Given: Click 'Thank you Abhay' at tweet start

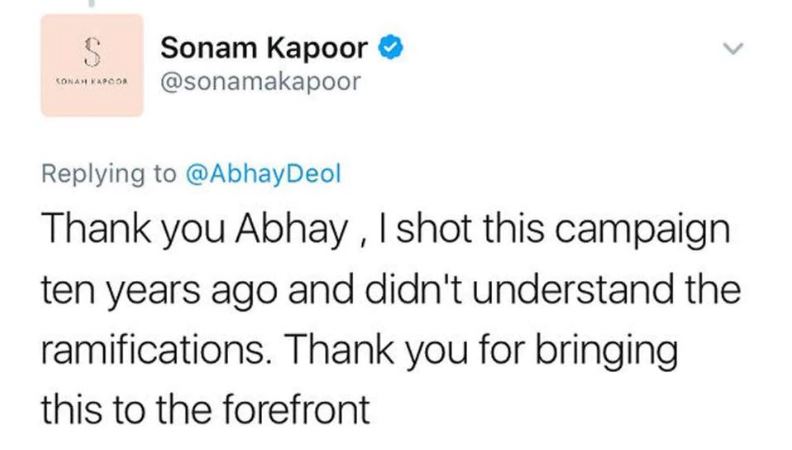Looking at the screenshot, I should point(195,230).
